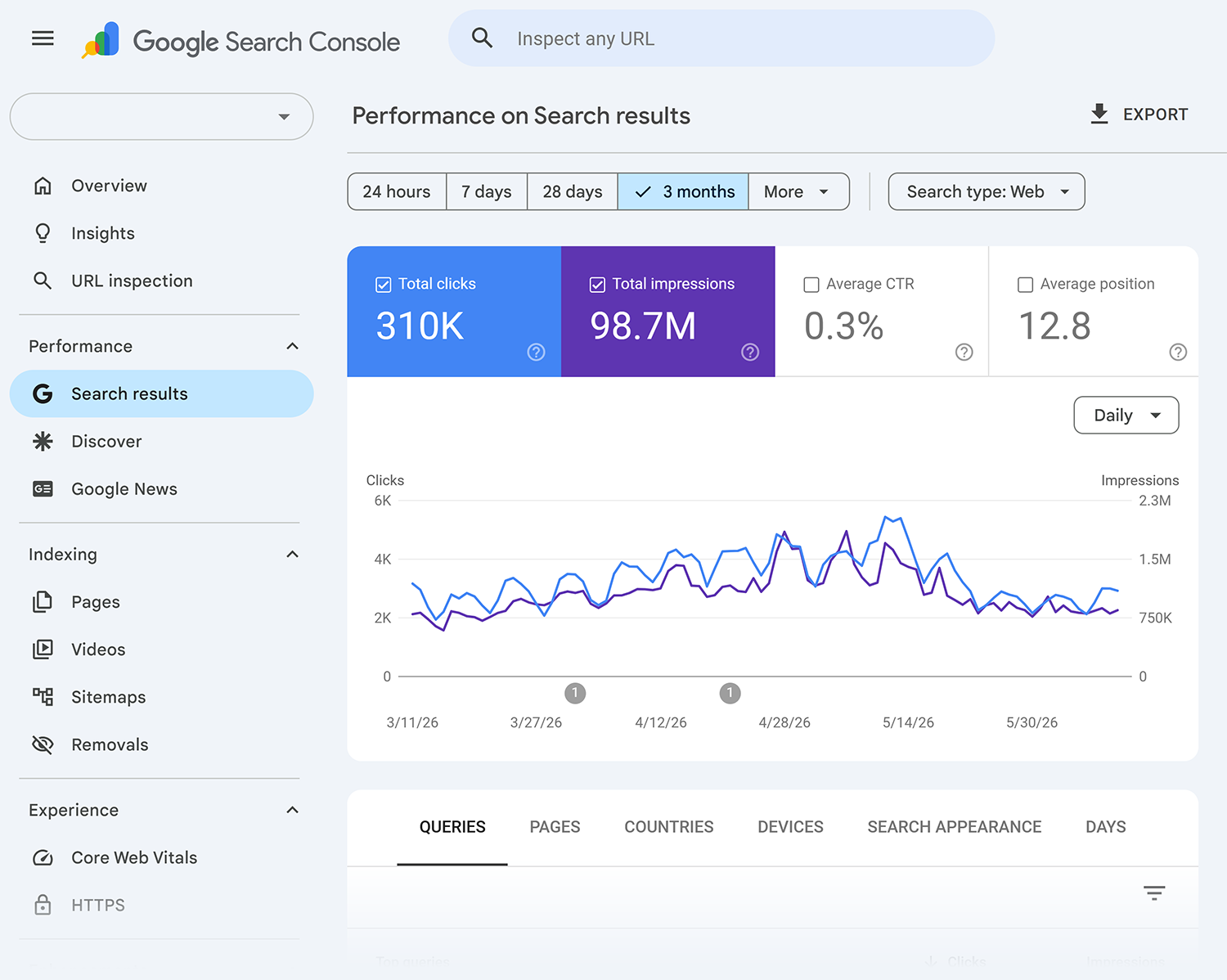Image resolution: width=1227 pixels, height=980 pixels.
Task: Click the filter rows icon in table
Action: click(x=1154, y=892)
